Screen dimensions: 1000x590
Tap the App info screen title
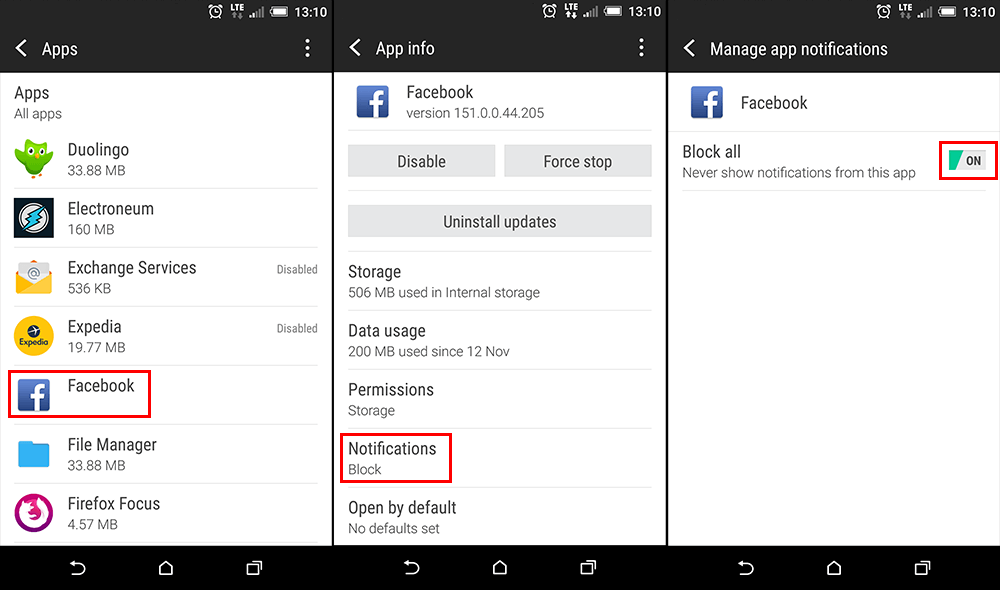click(405, 48)
